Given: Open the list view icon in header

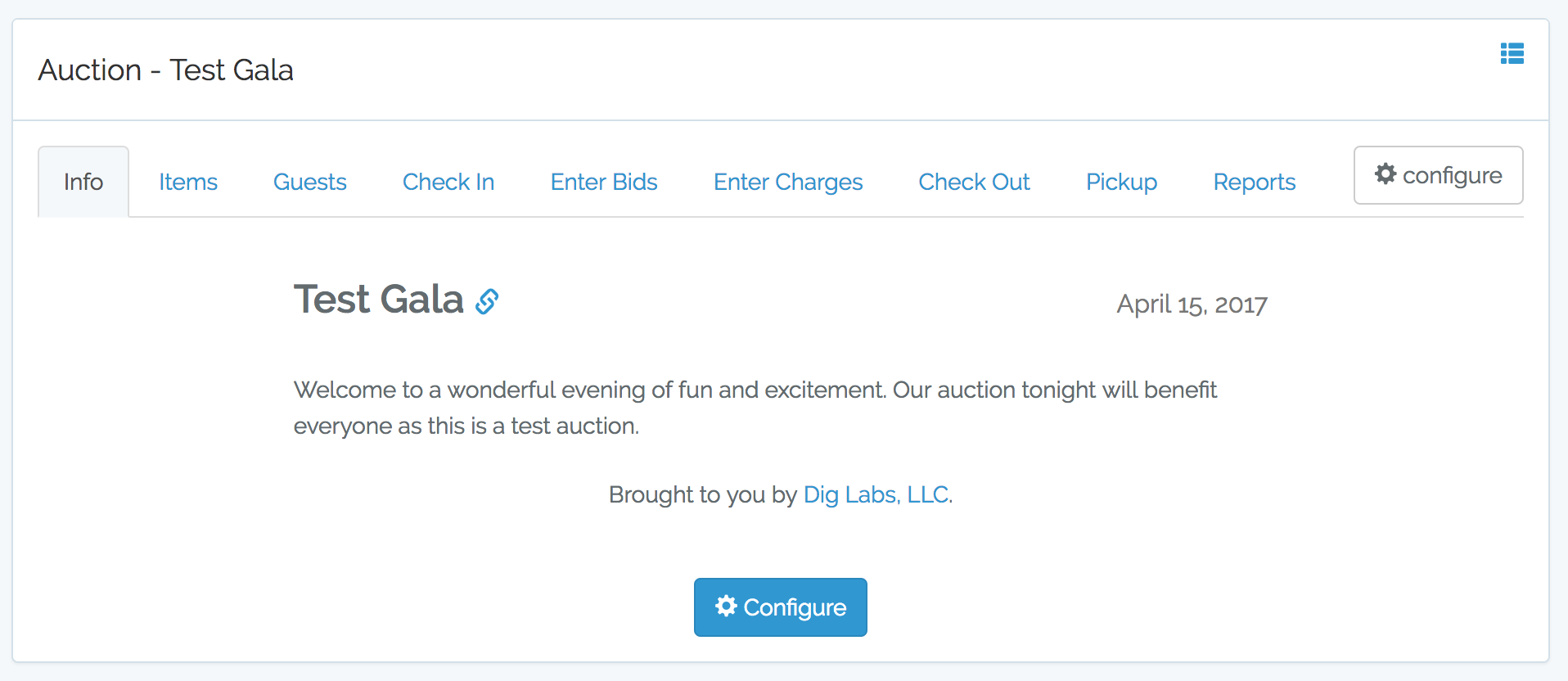Looking at the screenshot, I should point(1512,53).
